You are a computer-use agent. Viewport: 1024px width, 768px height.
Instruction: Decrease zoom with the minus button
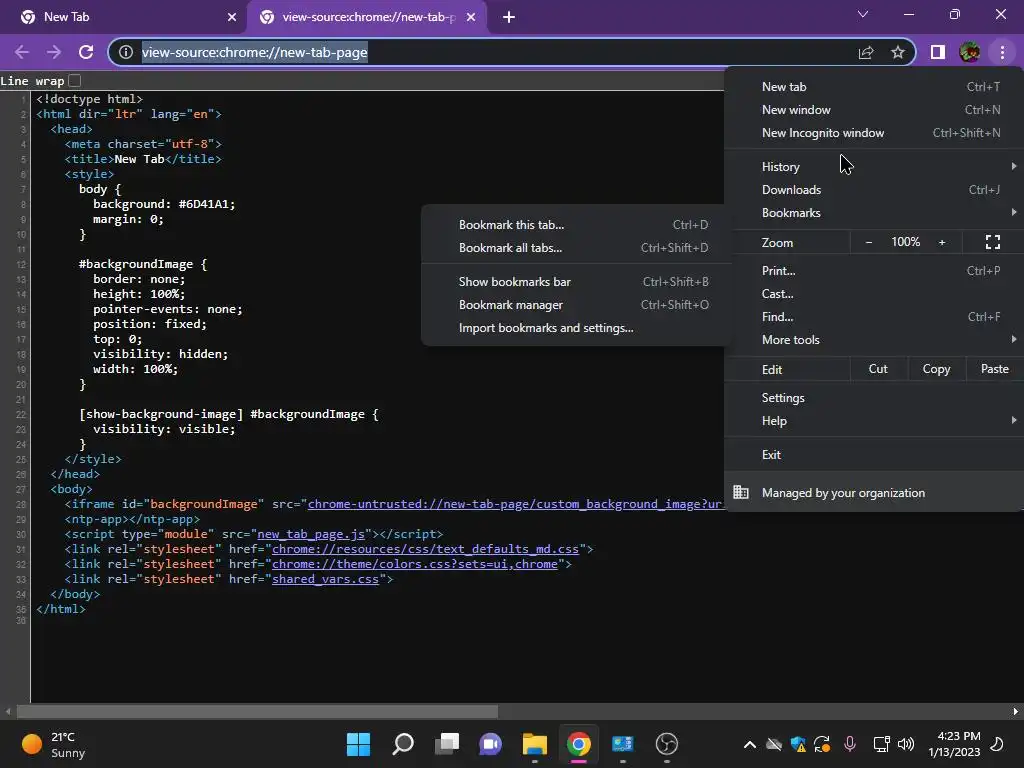pos(869,242)
